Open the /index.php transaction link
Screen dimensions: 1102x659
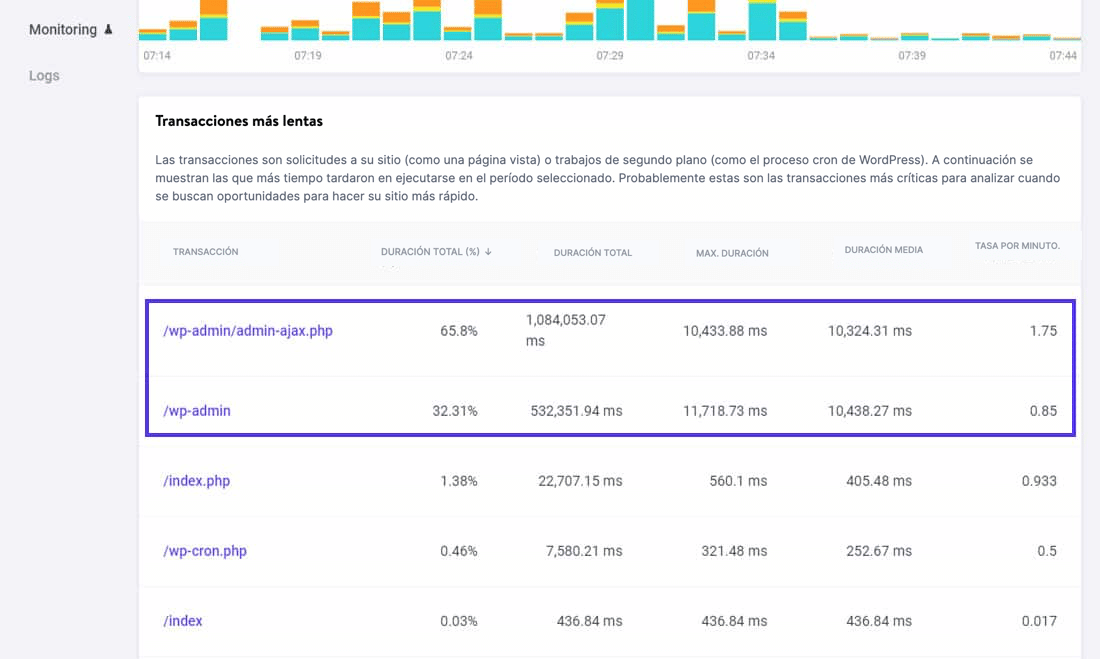coord(198,481)
